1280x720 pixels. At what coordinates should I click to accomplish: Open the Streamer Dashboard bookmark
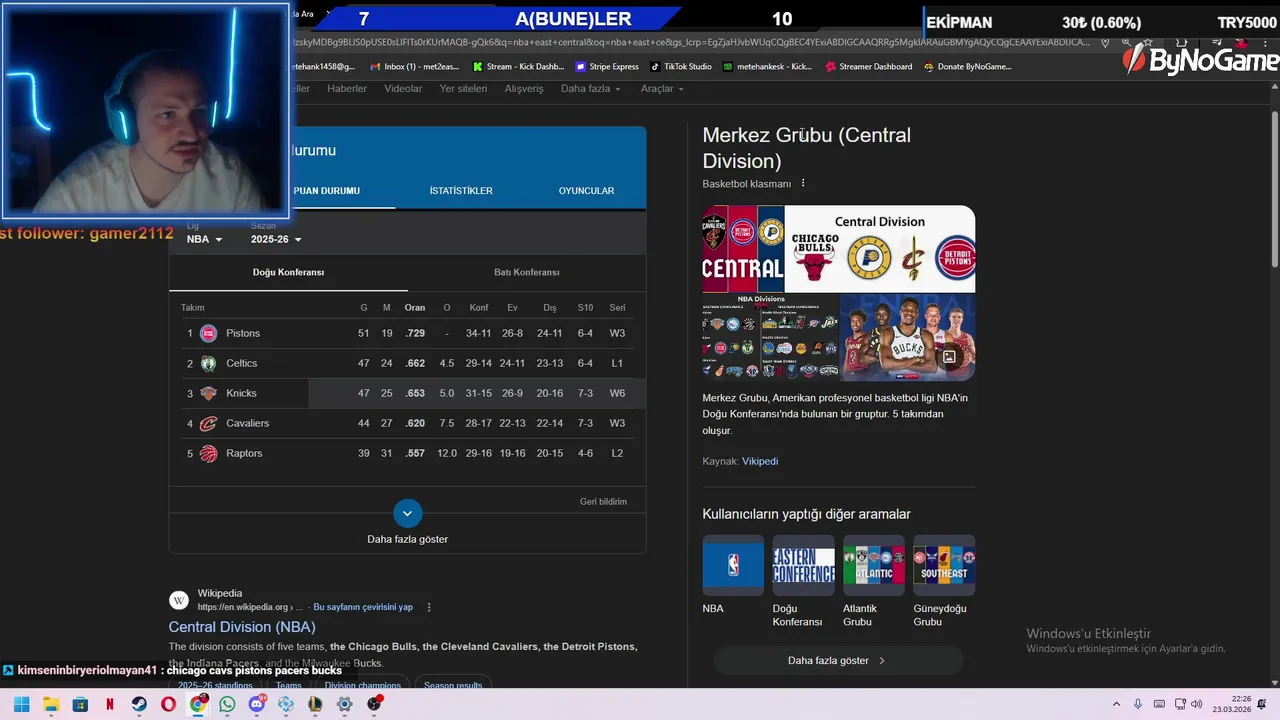coord(868,66)
